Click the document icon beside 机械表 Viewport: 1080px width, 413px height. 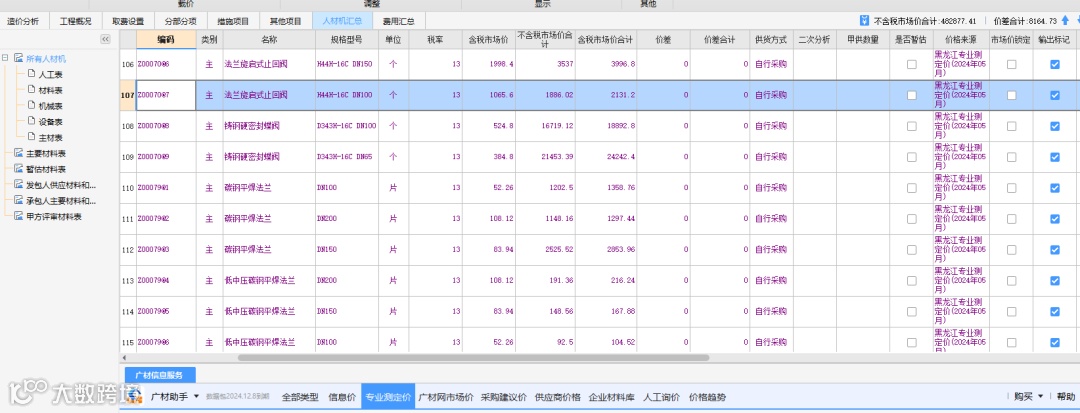click(31, 105)
